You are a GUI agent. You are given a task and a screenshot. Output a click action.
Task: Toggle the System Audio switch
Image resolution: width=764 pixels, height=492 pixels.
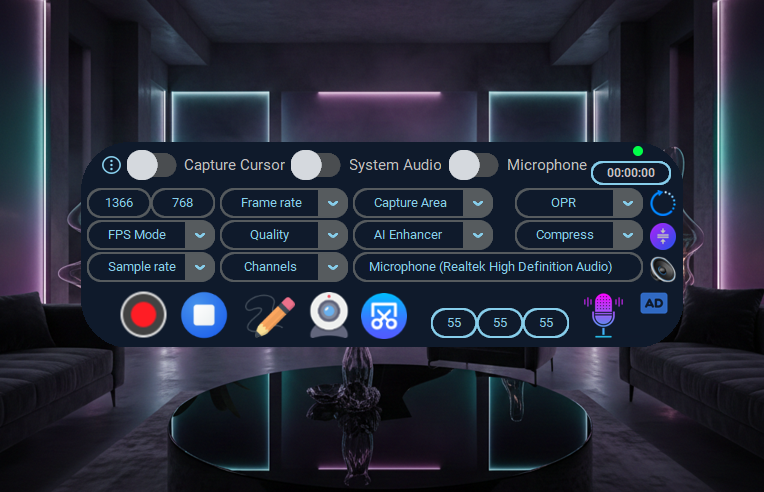pyautogui.click(x=316, y=165)
